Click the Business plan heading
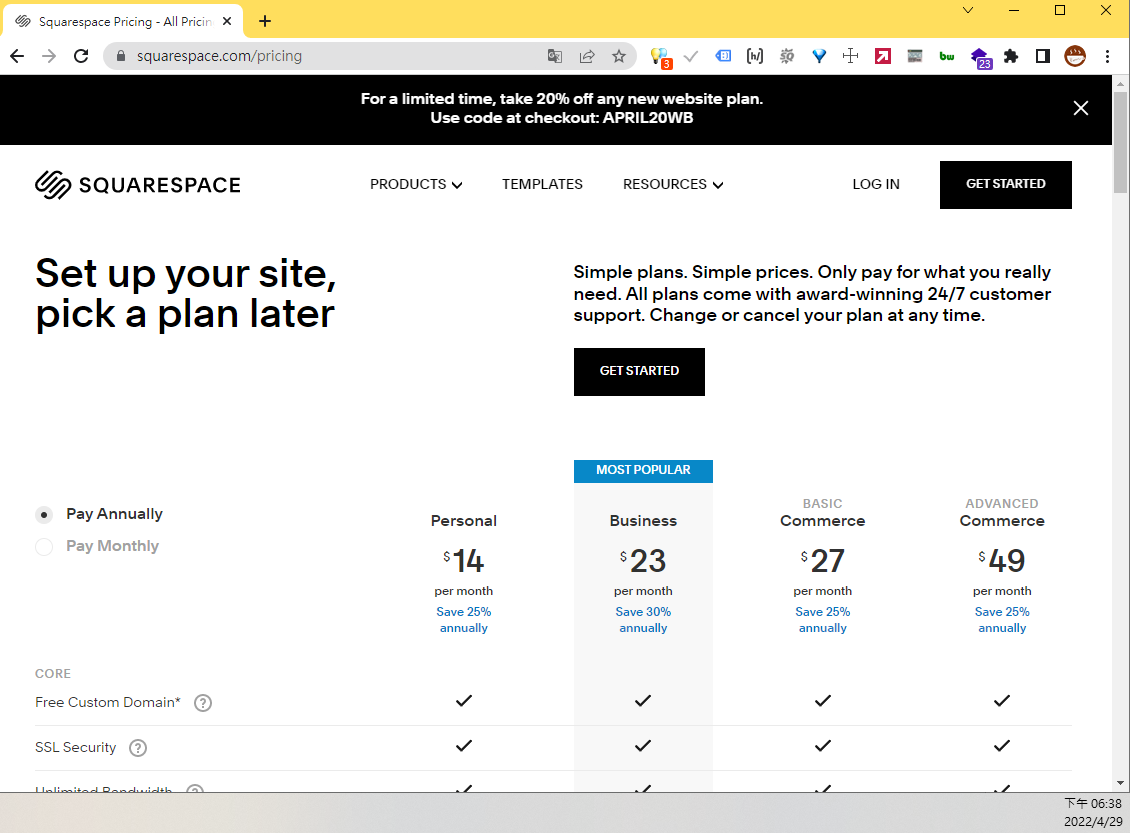 click(x=643, y=521)
